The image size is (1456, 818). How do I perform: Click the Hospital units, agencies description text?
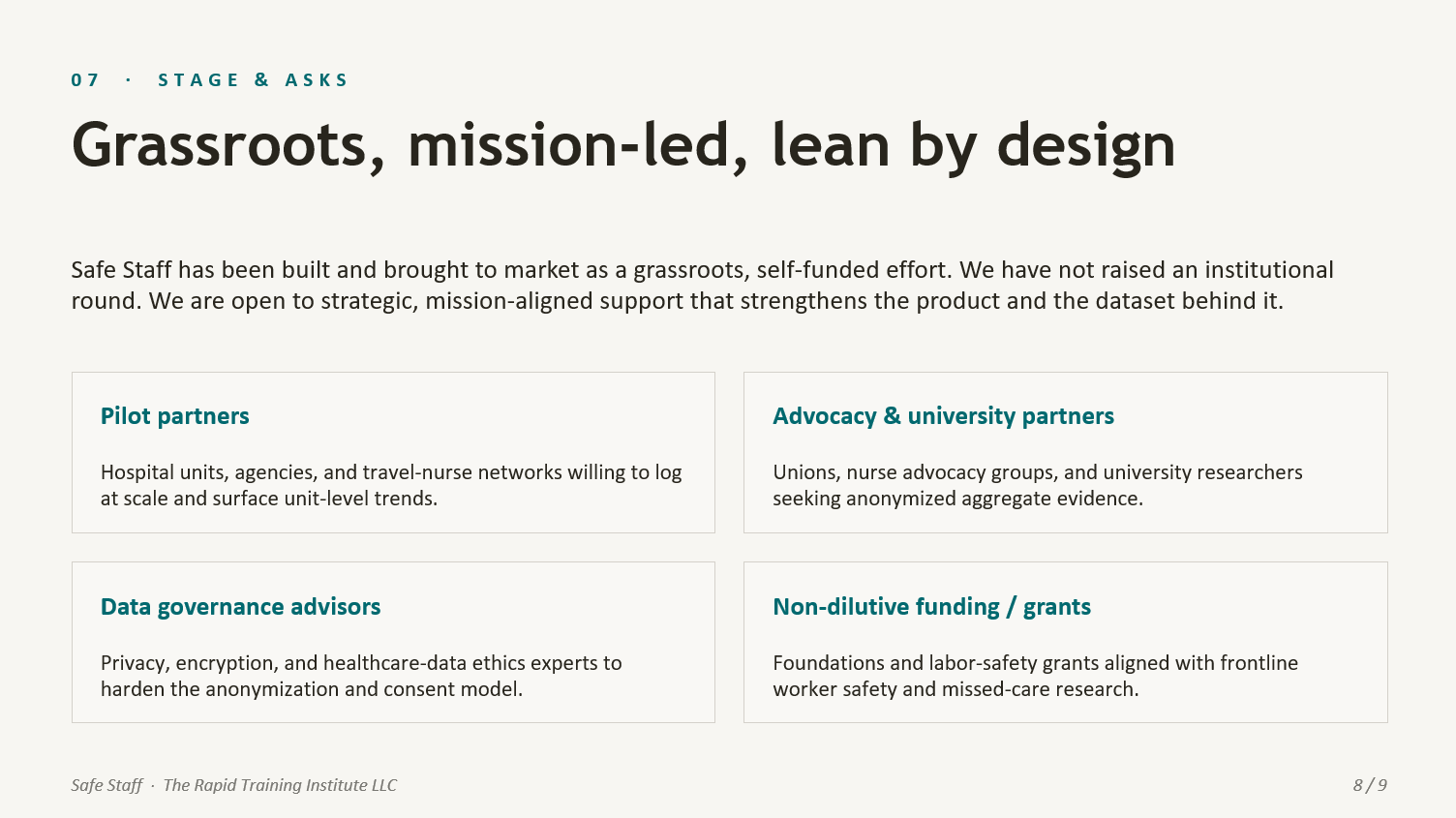(x=391, y=485)
